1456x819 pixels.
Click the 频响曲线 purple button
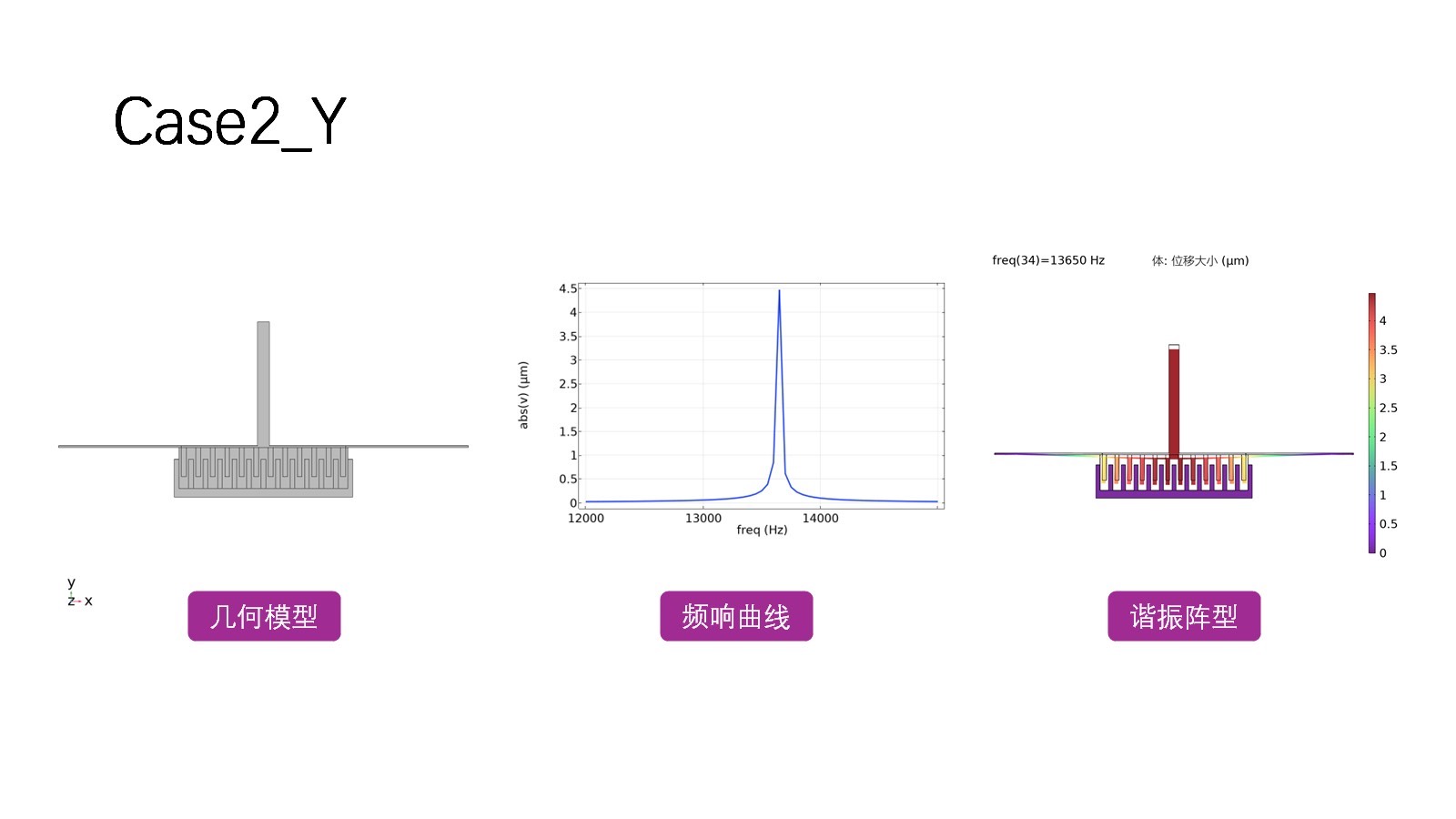[x=736, y=616]
